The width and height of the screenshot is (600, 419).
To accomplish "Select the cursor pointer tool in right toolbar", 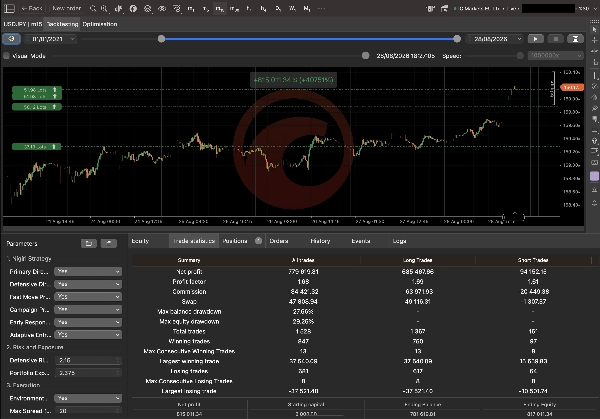I will click(594, 29).
